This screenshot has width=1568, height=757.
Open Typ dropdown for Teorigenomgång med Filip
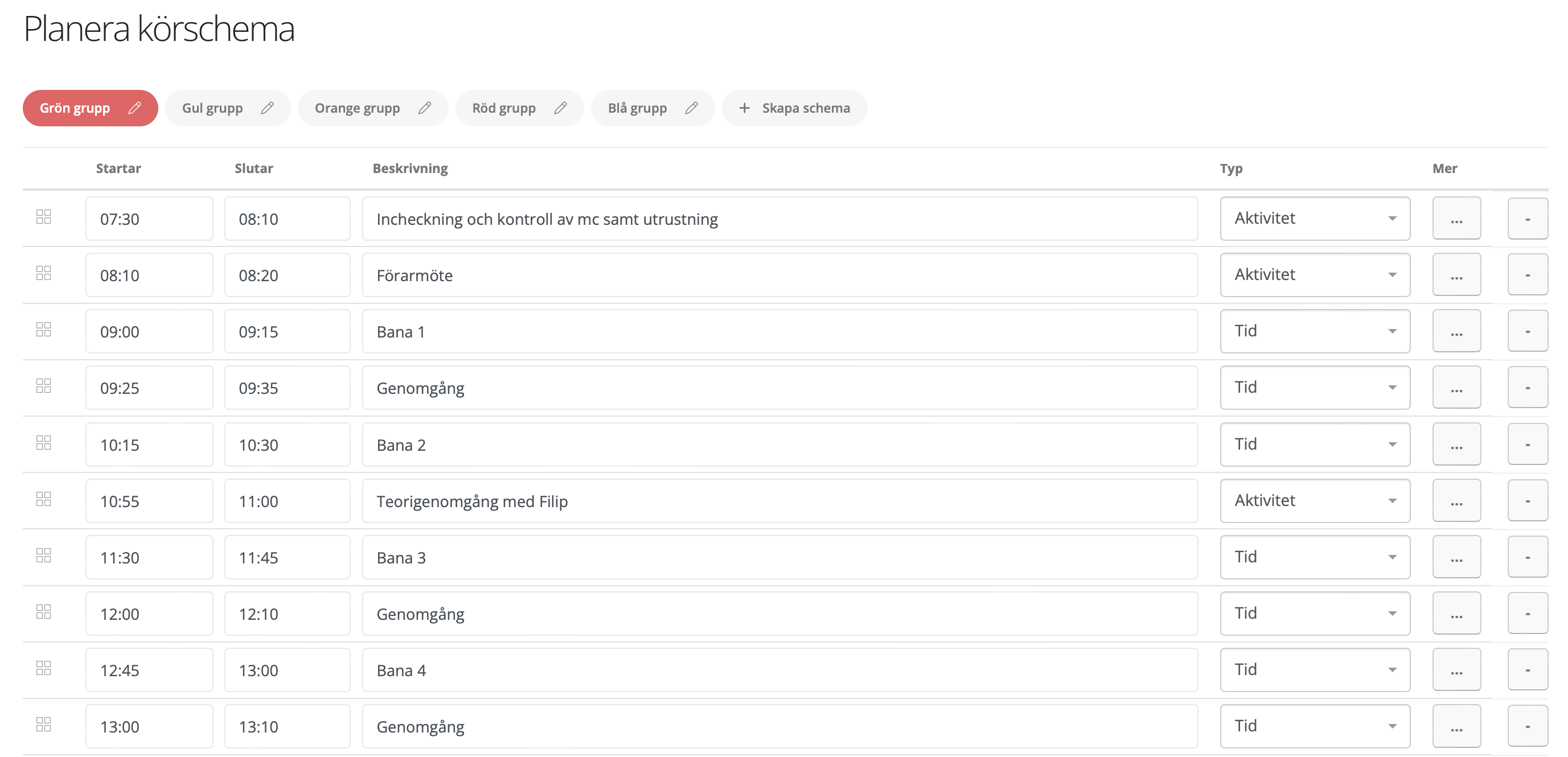(1314, 501)
